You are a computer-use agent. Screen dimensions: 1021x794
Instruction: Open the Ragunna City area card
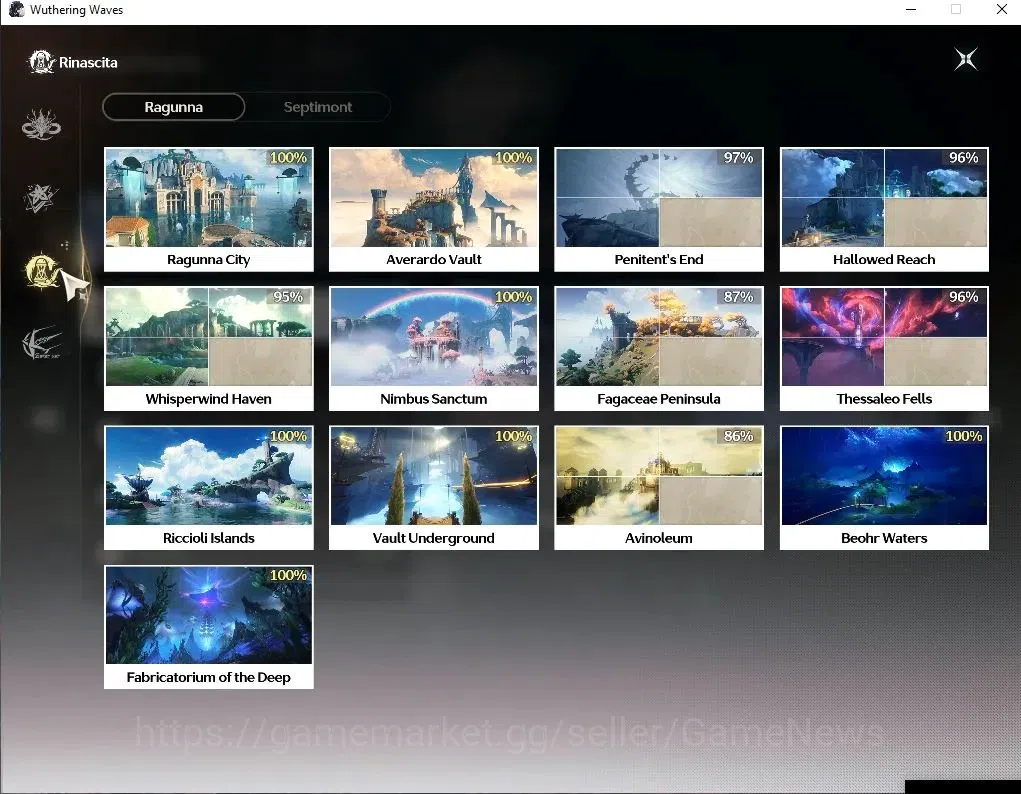click(x=209, y=209)
